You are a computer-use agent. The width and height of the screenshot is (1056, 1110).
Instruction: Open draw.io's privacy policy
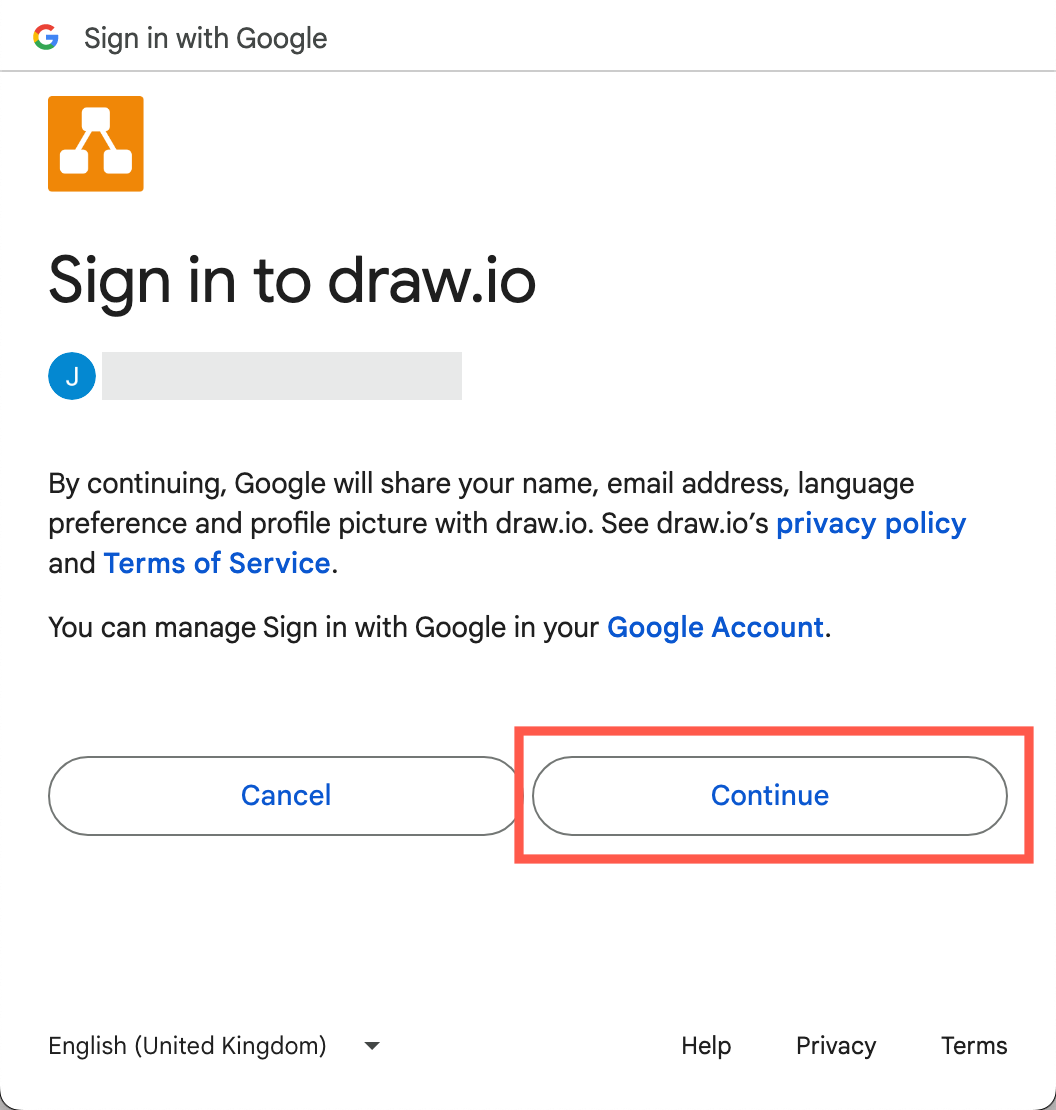(870, 523)
